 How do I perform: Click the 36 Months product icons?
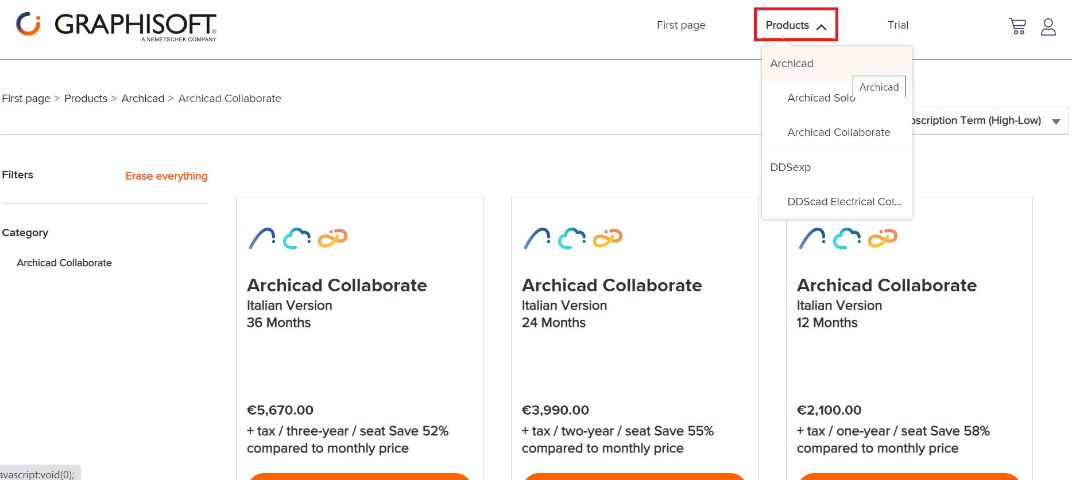298,238
